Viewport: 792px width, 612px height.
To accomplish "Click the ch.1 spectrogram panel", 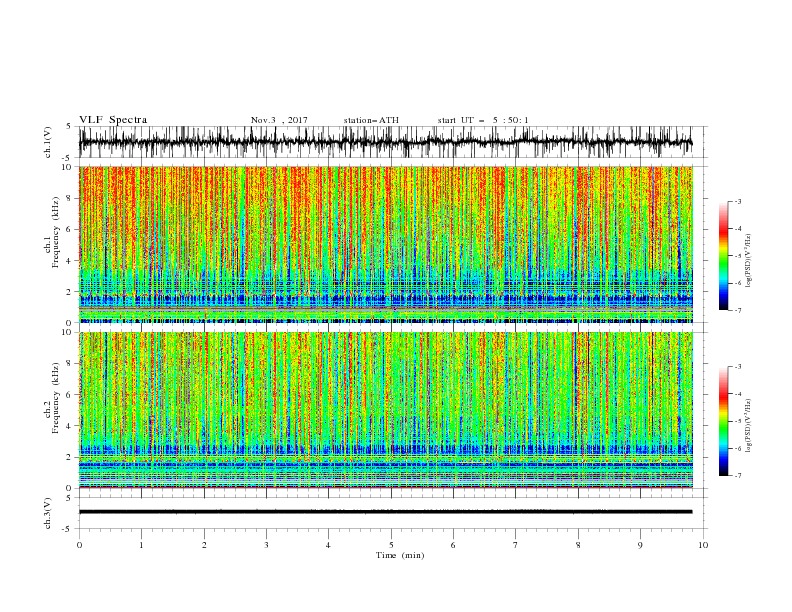I will pos(386,244).
